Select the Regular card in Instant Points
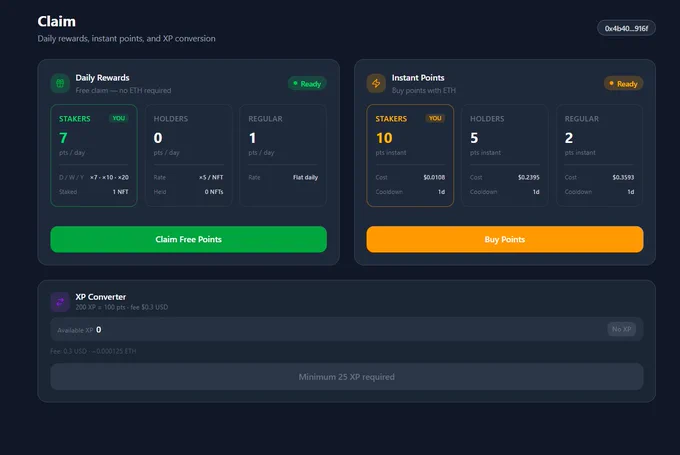This screenshot has width=680, height=455. tap(599, 155)
